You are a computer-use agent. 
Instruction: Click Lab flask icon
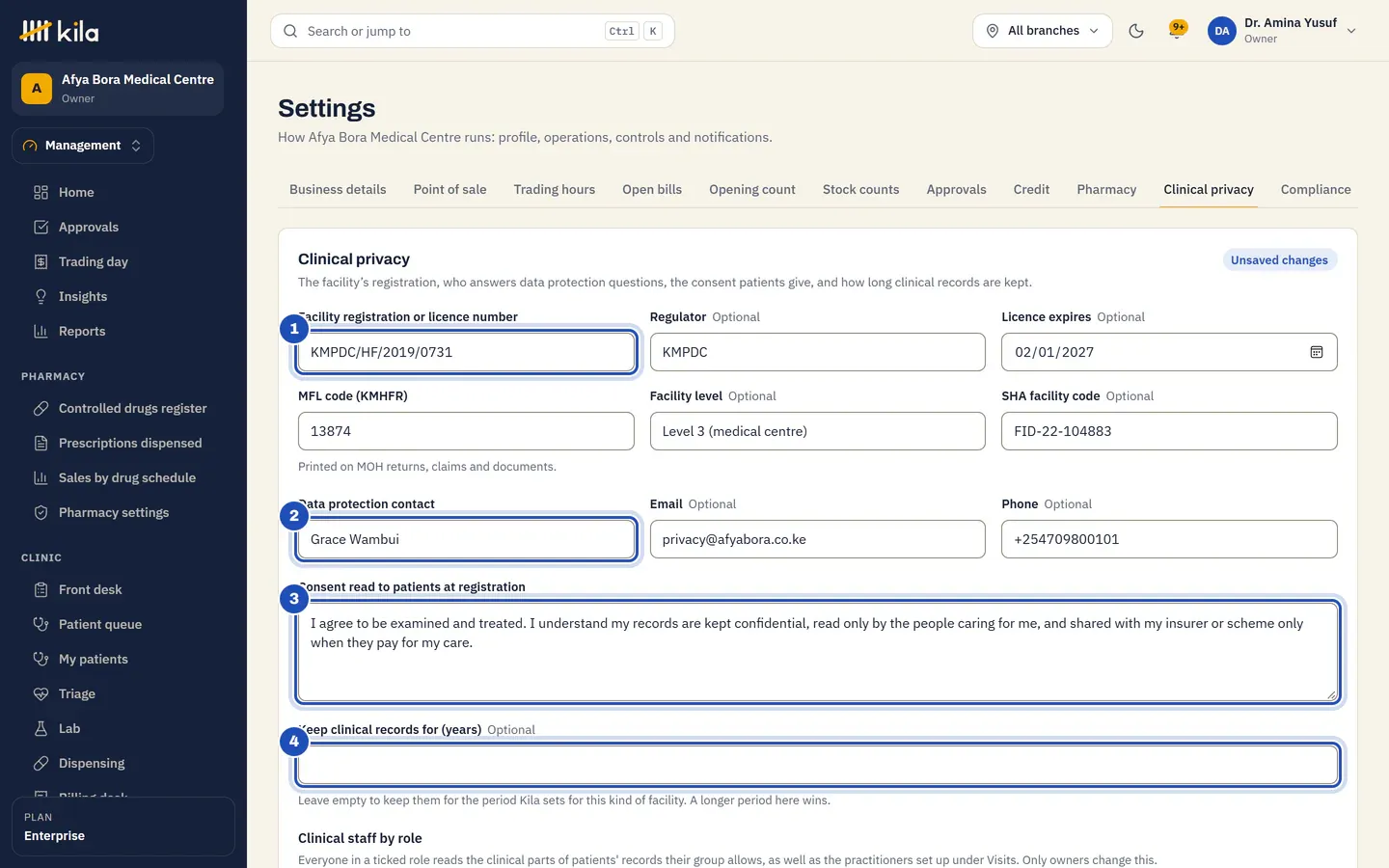[41, 728]
